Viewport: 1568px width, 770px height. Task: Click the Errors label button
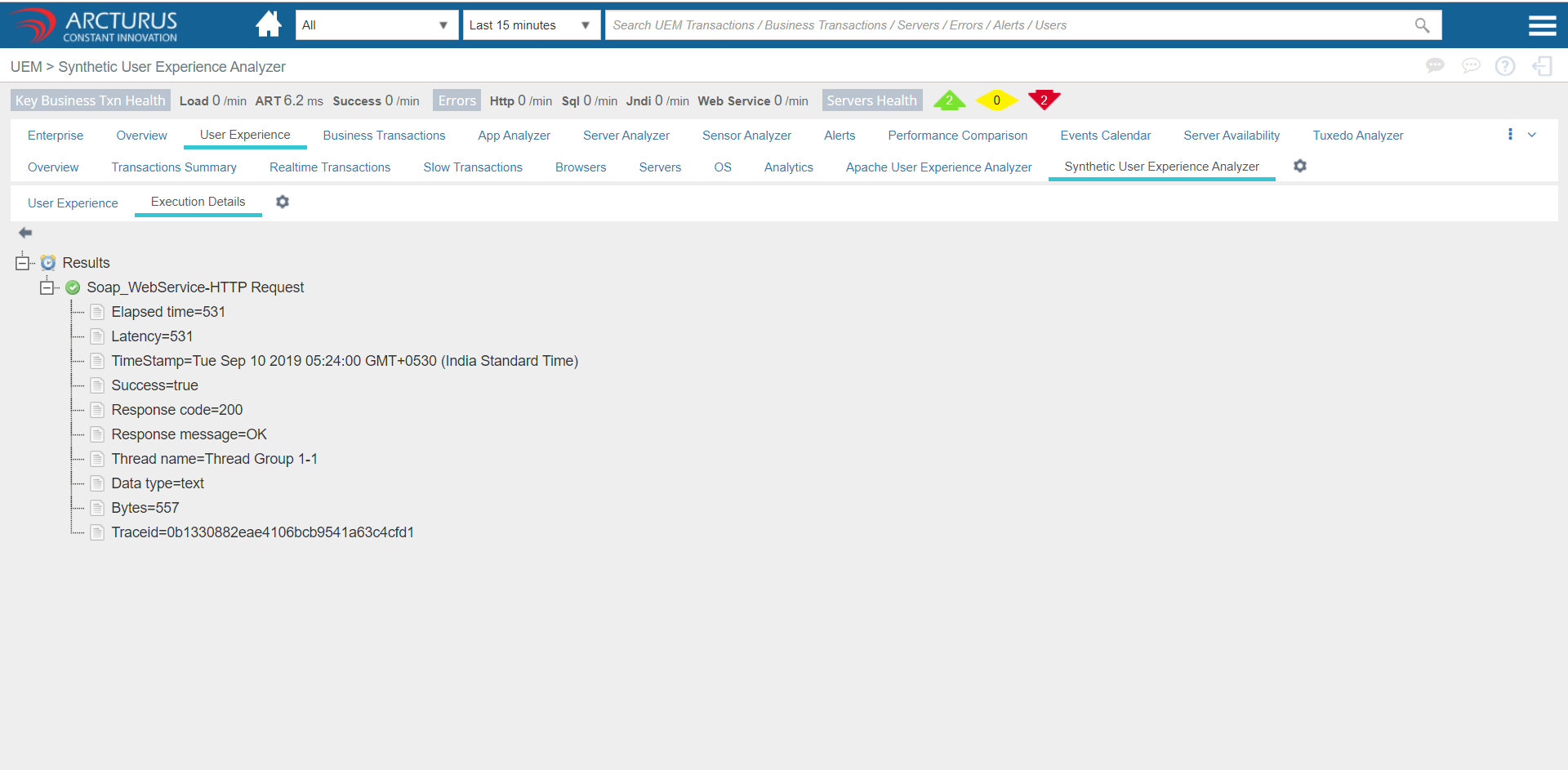pos(457,100)
